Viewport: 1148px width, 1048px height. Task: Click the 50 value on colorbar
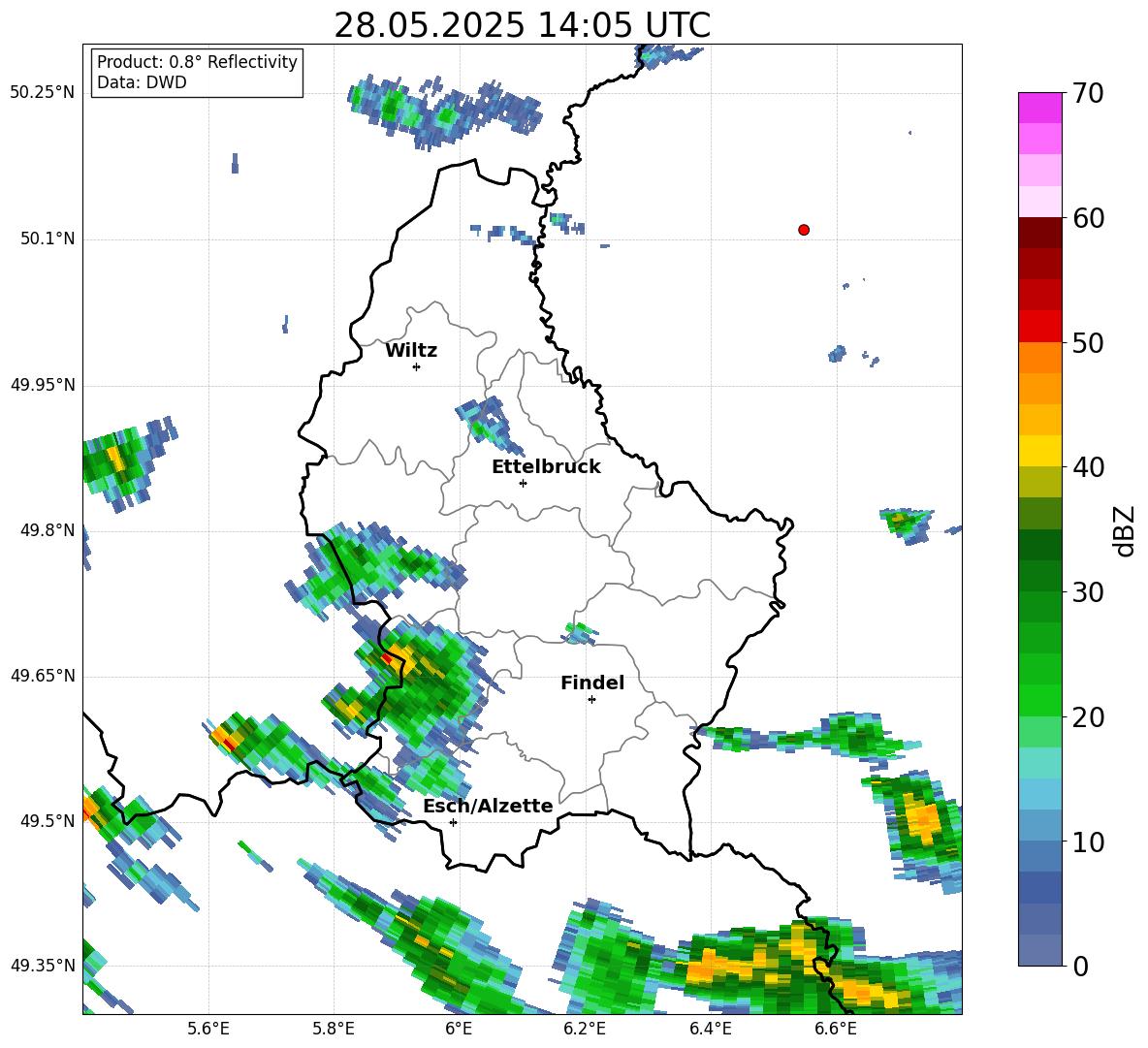[1089, 342]
